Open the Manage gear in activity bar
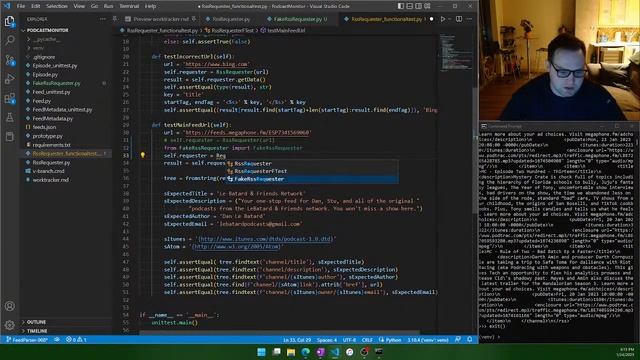640x360 pixels. (9, 325)
